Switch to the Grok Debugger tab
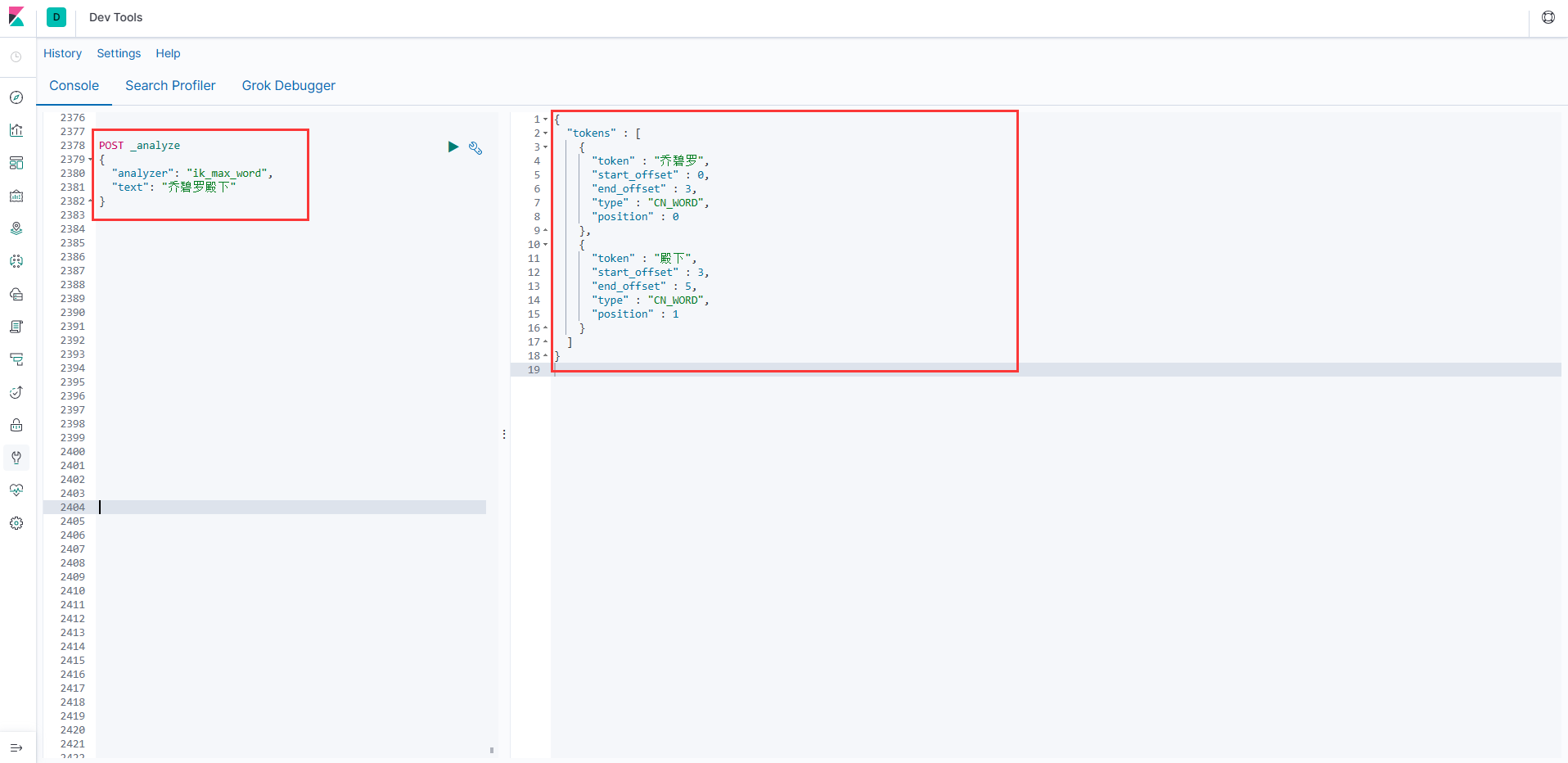This screenshot has width=1568, height=763. (x=288, y=85)
